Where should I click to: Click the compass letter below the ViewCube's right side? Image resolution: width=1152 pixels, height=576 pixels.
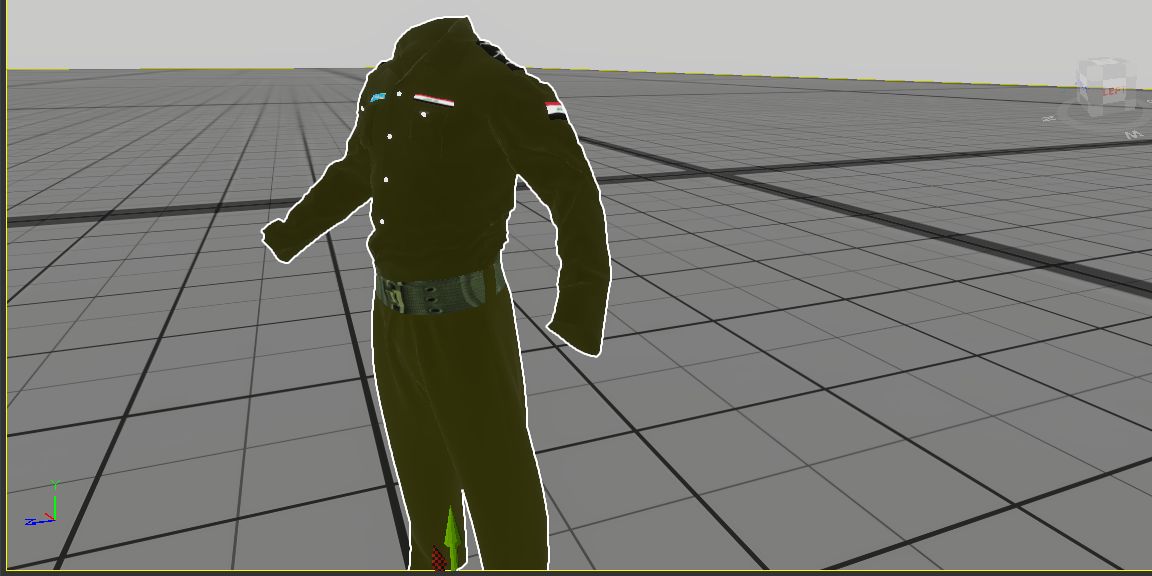tap(1133, 134)
